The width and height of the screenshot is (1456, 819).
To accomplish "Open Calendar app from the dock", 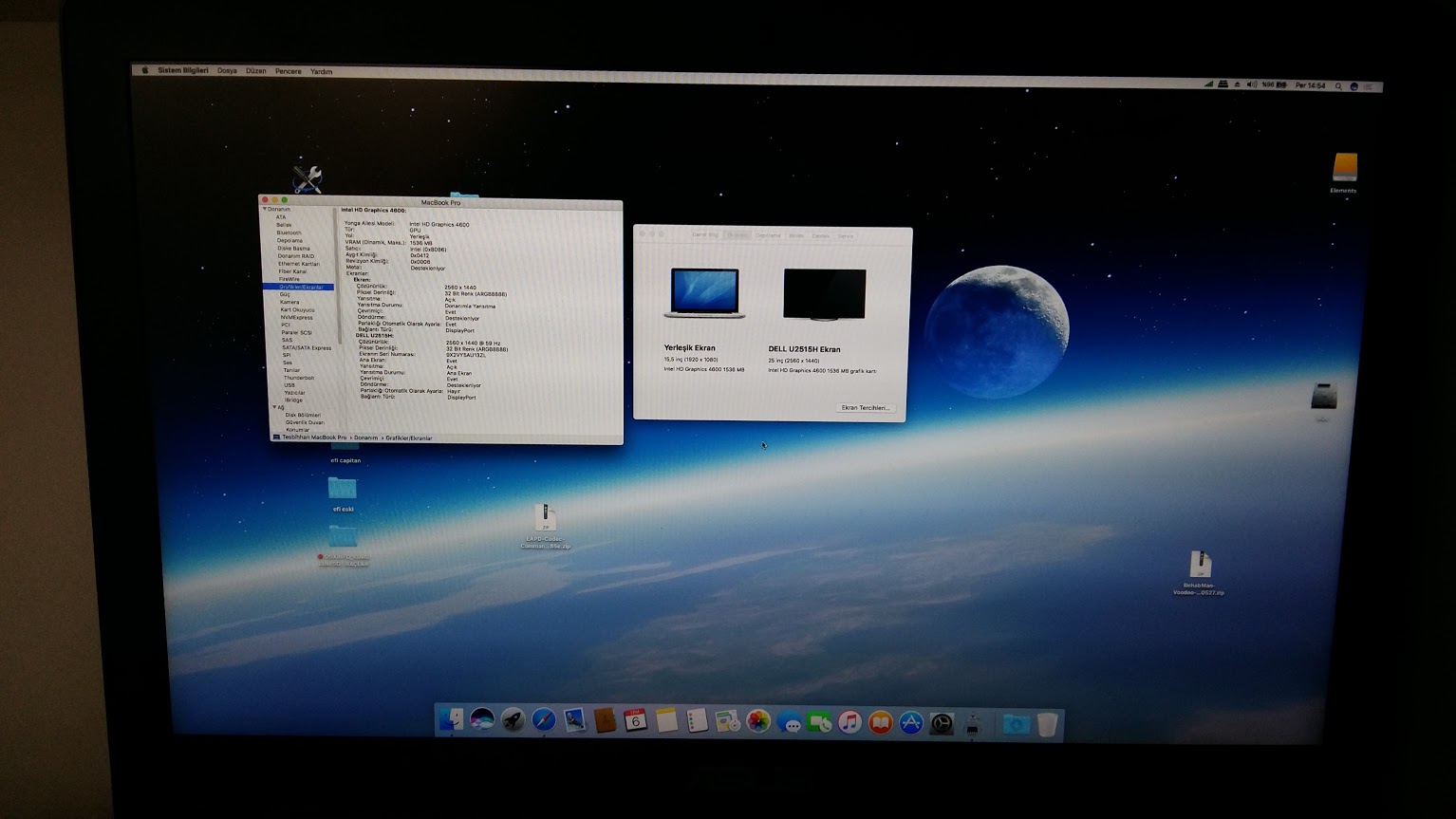I will [635, 721].
